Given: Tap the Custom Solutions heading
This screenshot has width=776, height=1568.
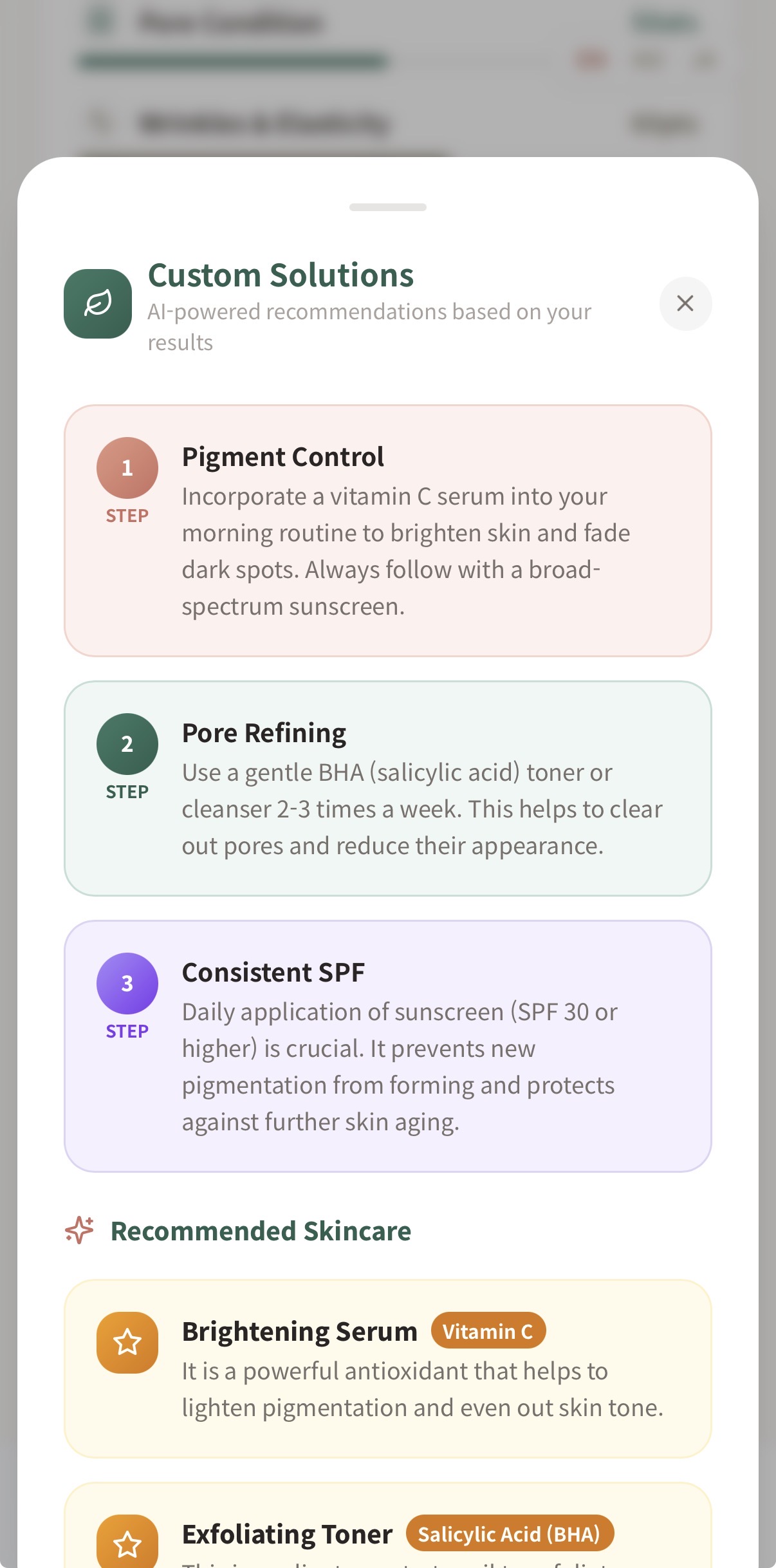Looking at the screenshot, I should (281, 275).
